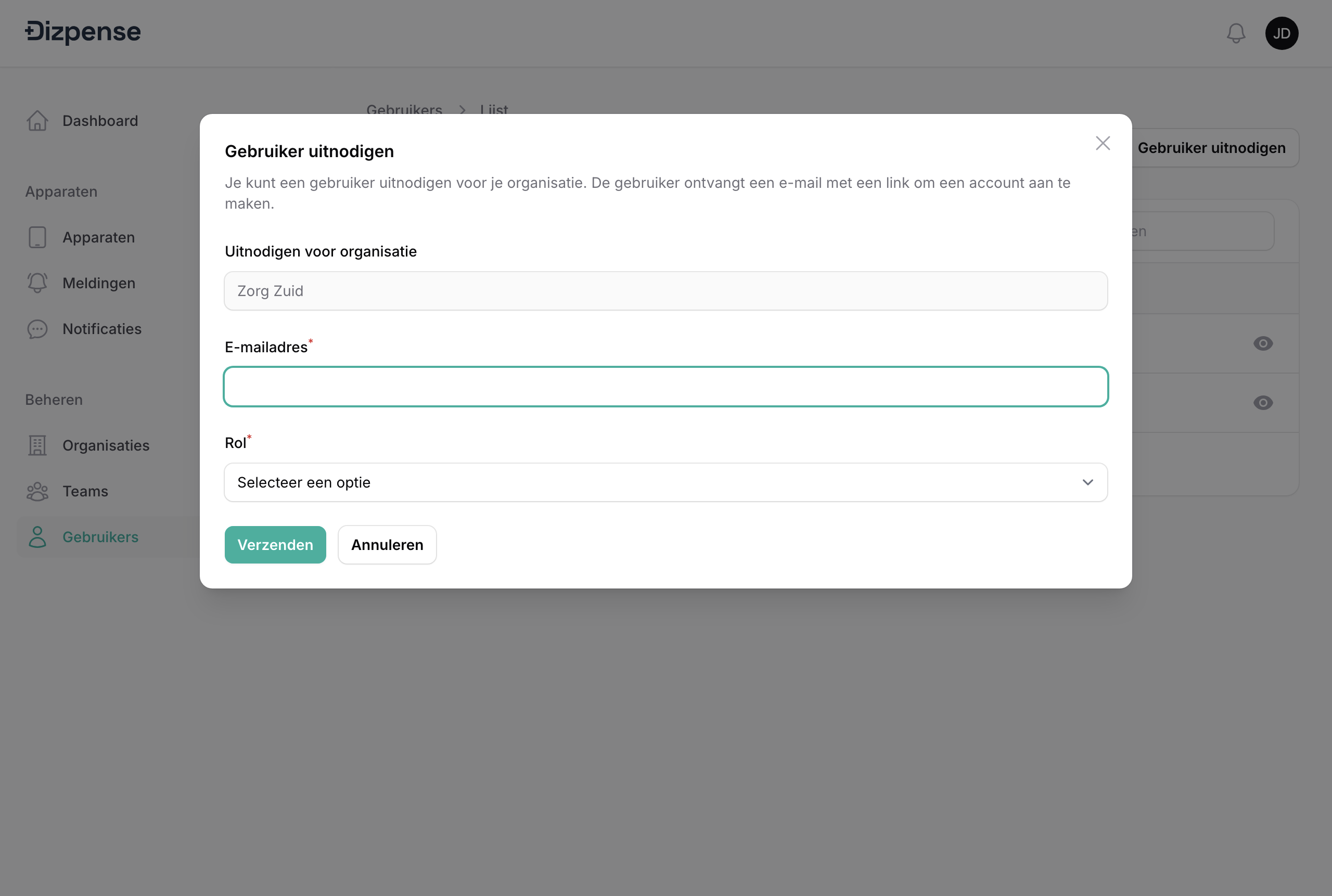Click the Teams group icon

coord(37,491)
